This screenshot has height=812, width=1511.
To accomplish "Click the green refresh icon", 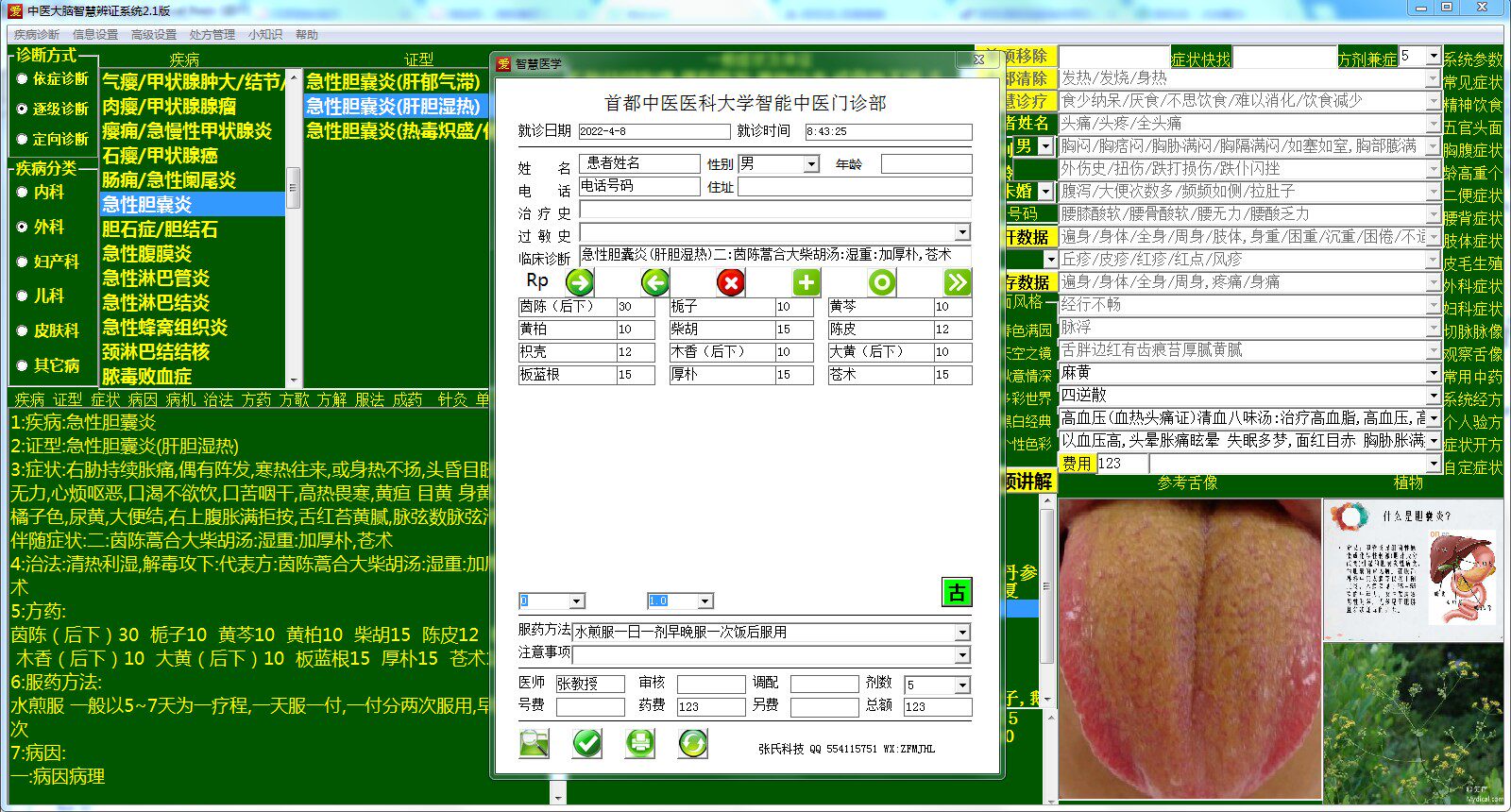I will click(693, 743).
